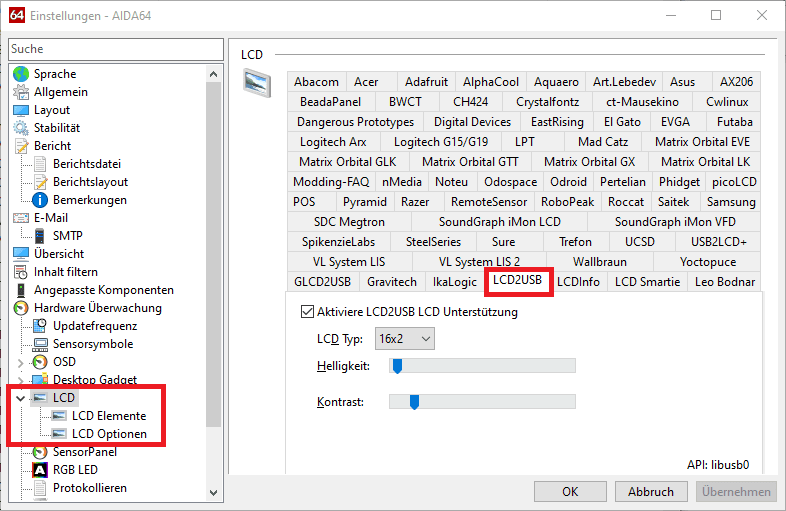The height and width of the screenshot is (511, 786).
Task: Click the Abbruch button
Action: [x=651, y=492]
